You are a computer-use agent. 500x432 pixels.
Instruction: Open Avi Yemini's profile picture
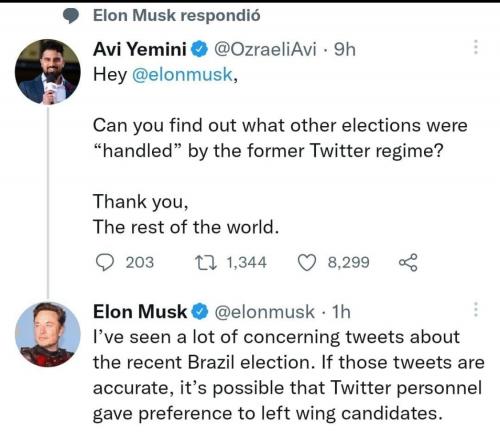48,72
